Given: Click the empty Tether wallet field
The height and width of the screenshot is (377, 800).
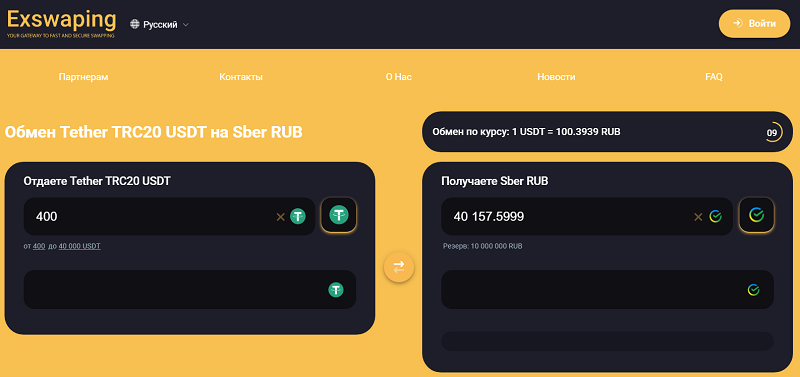Looking at the screenshot, I should tap(190, 289).
